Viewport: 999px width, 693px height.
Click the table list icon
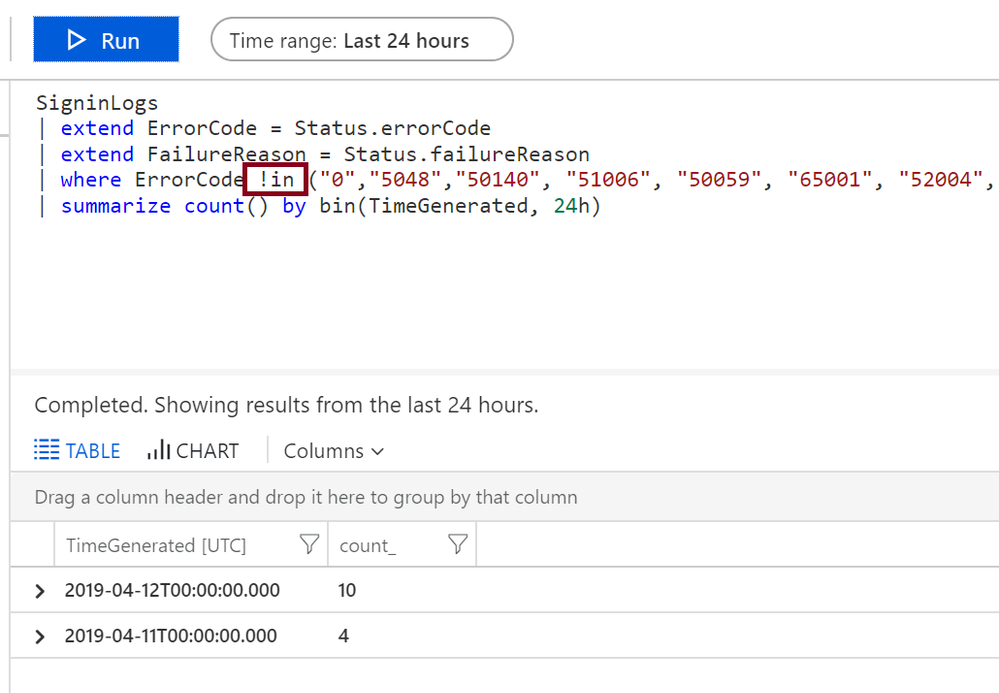pyautogui.click(x=47, y=450)
